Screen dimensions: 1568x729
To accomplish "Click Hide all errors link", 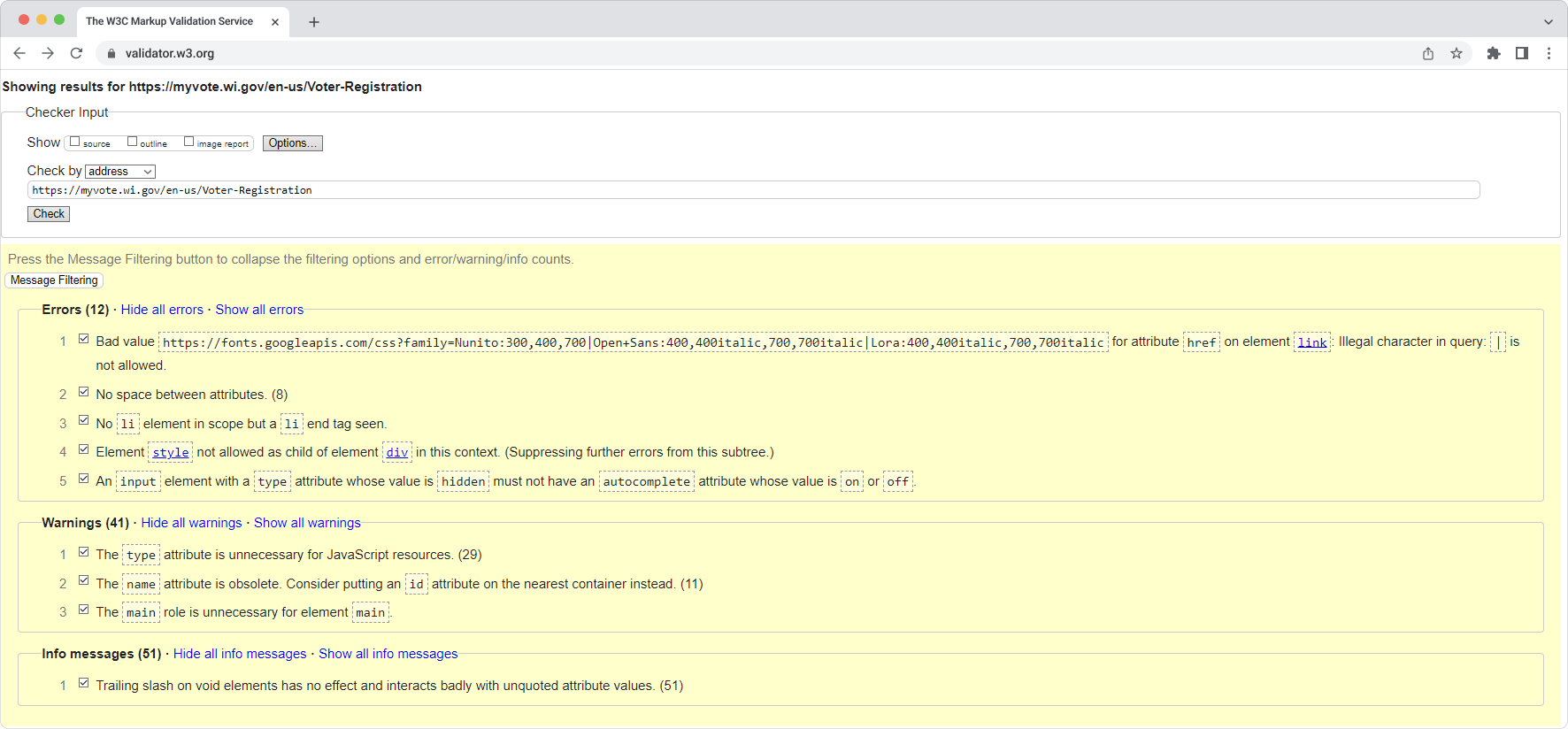I will coord(162,310).
